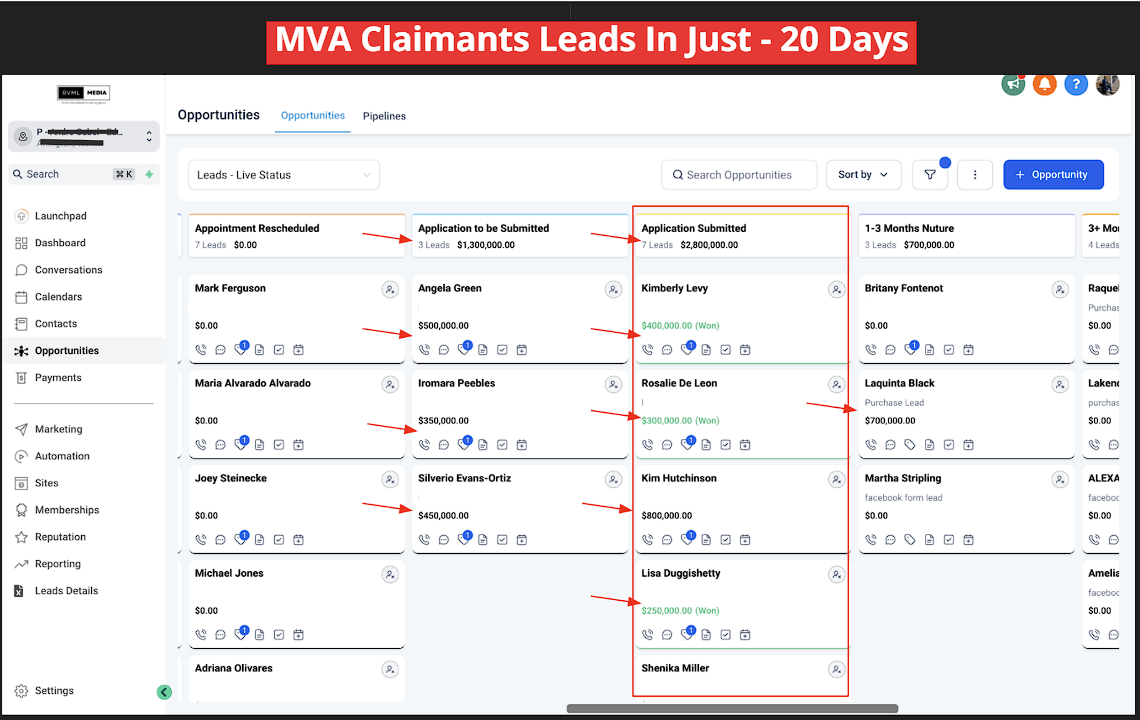This screenshot has width=1140, height=720.
Task: Open Conversations in the sidebar menu
Action: 68,270
